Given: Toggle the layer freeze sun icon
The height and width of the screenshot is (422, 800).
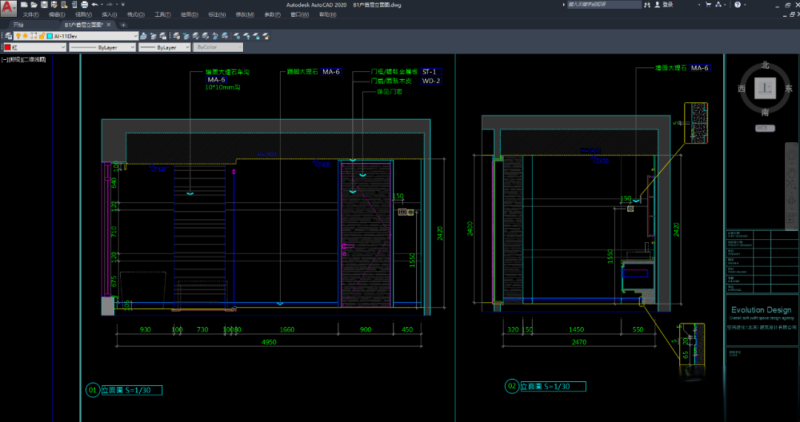Looking at the screenshot, I should click(x=26, y=35).
